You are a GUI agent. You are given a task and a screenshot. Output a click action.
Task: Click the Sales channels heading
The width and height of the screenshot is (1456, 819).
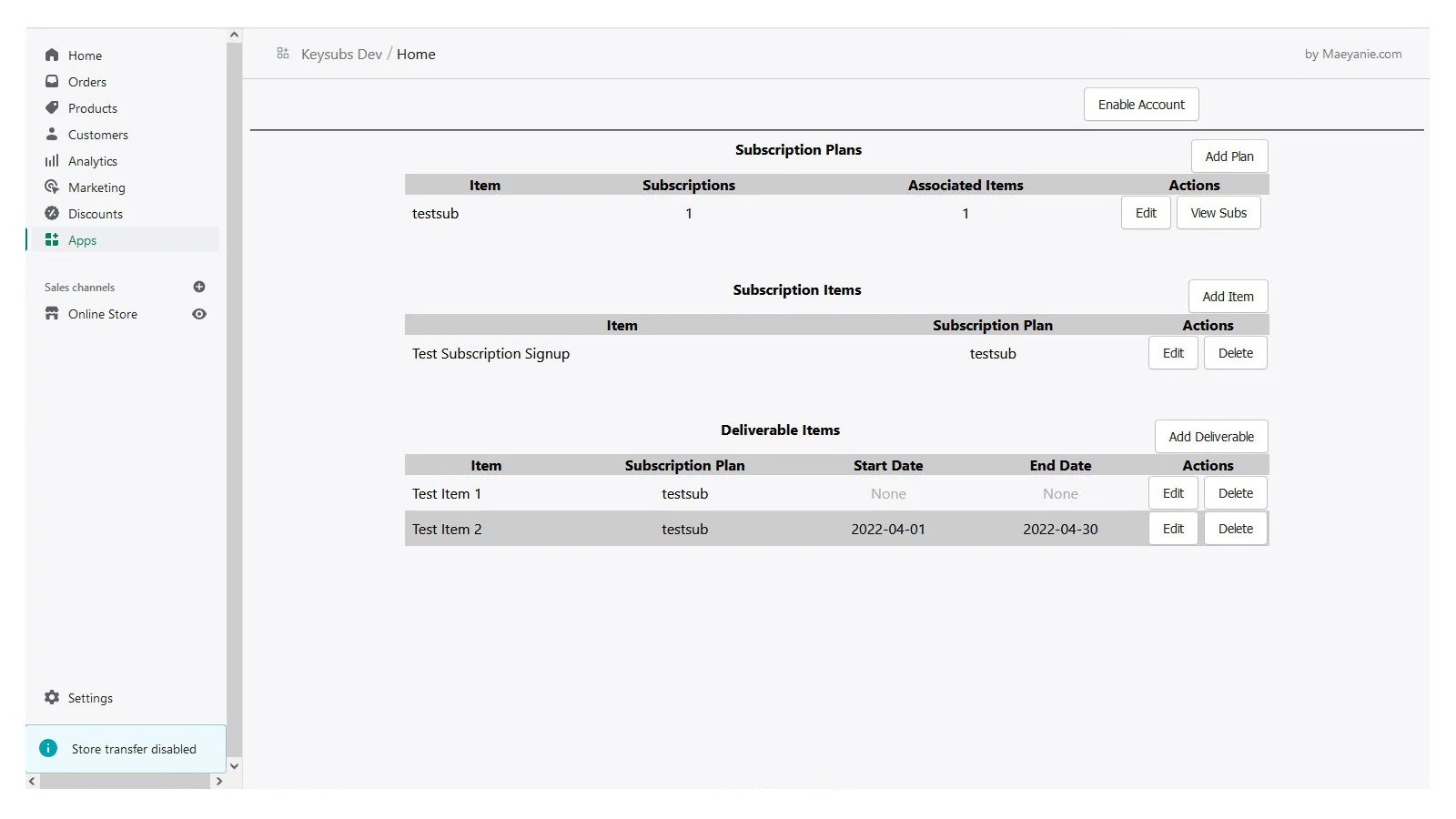pyautogui.click(x=79, y=288)
